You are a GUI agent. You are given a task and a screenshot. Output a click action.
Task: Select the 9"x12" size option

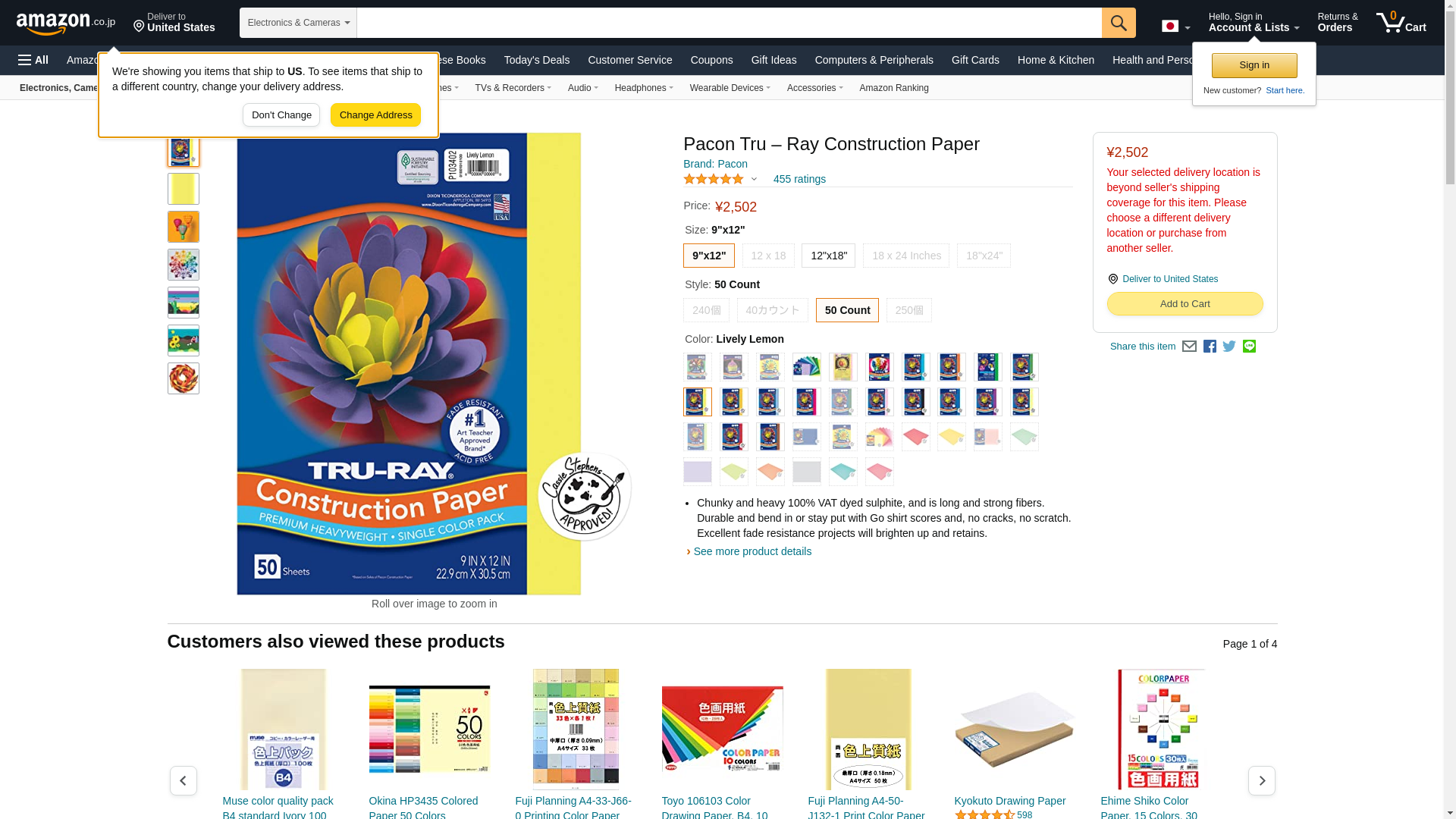[x=708, y=256]
